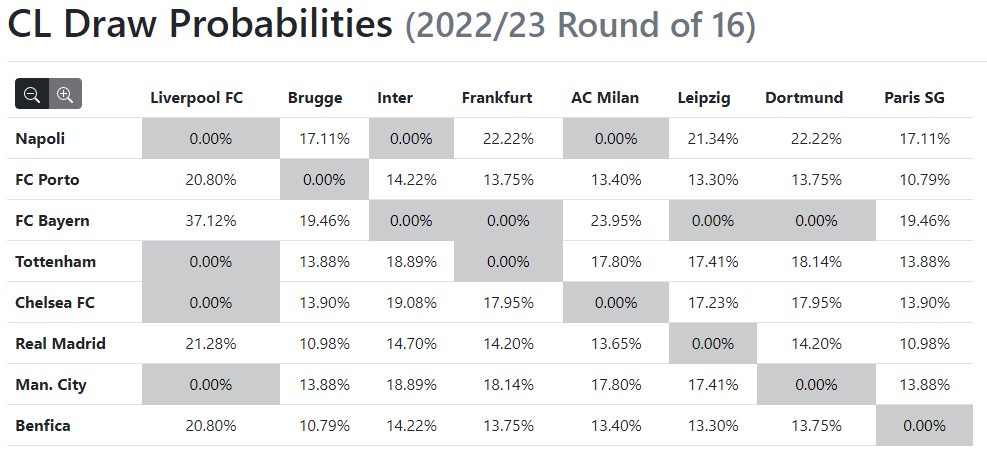Select the Liverpool FC column header
The image size is (987, 459).
click(196, 98)
